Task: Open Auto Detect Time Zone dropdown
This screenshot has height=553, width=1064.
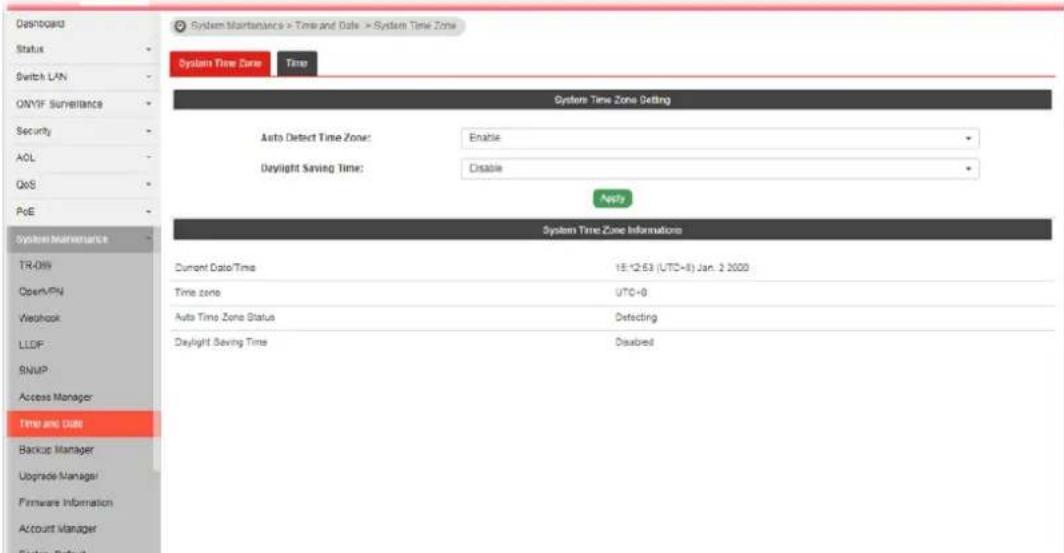Action: click(x=720, y=138)
